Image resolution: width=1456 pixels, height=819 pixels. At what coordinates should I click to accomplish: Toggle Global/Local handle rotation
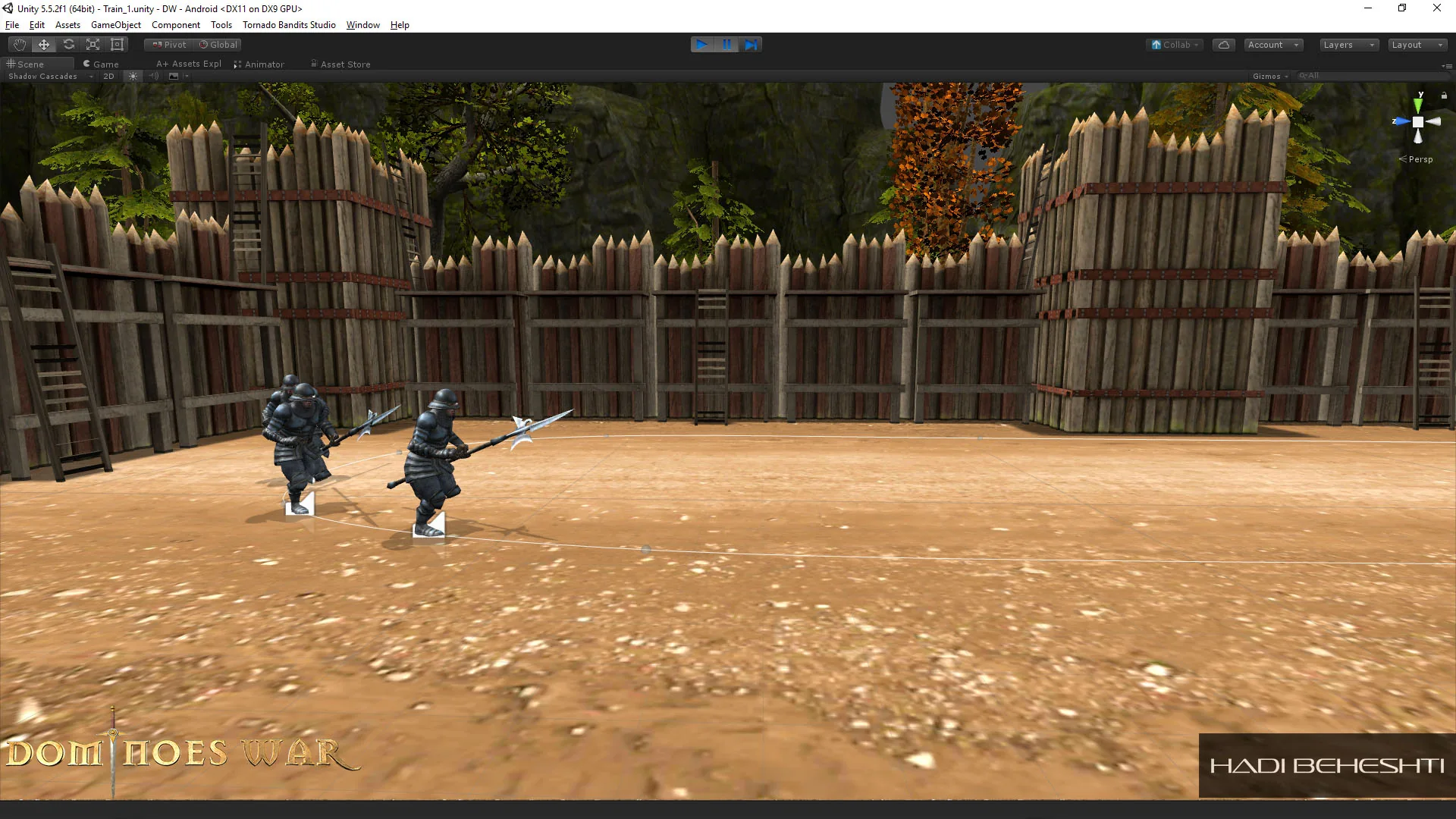point(218,45)
